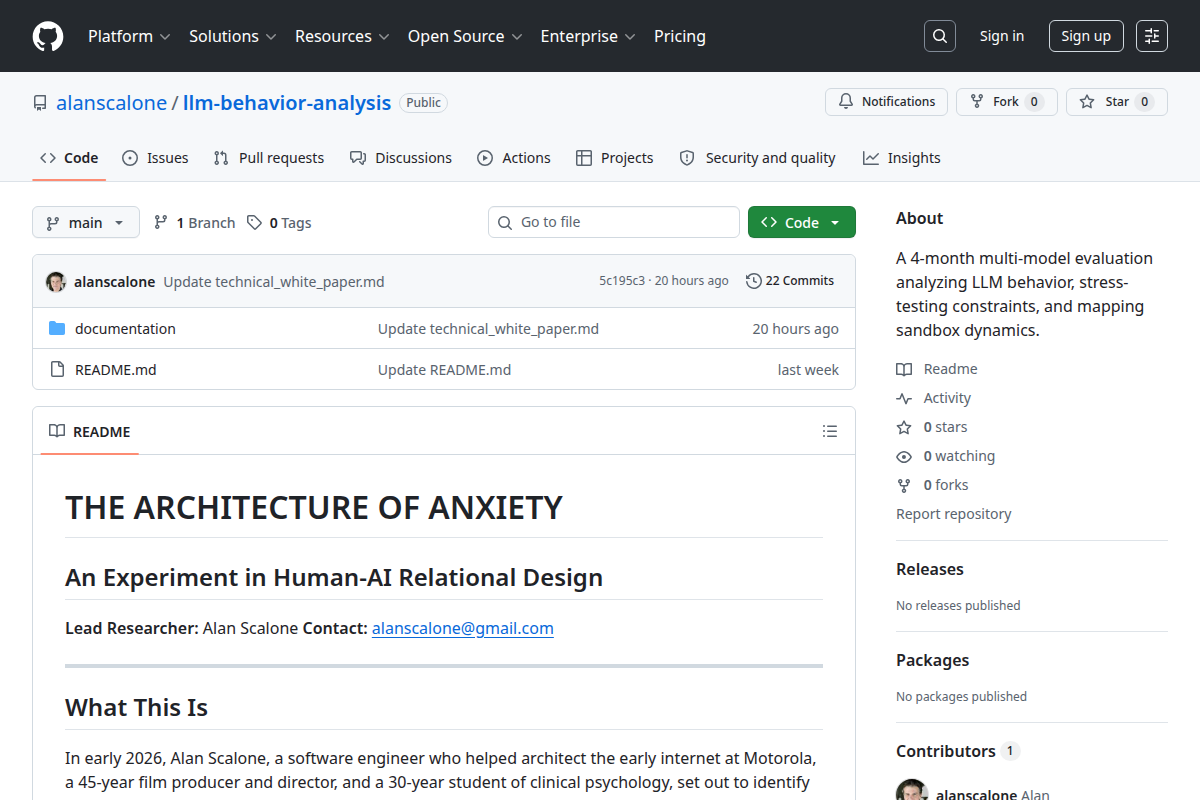View the 1 Branch link
1200x800 pixels.
click(x=194, y=222)
